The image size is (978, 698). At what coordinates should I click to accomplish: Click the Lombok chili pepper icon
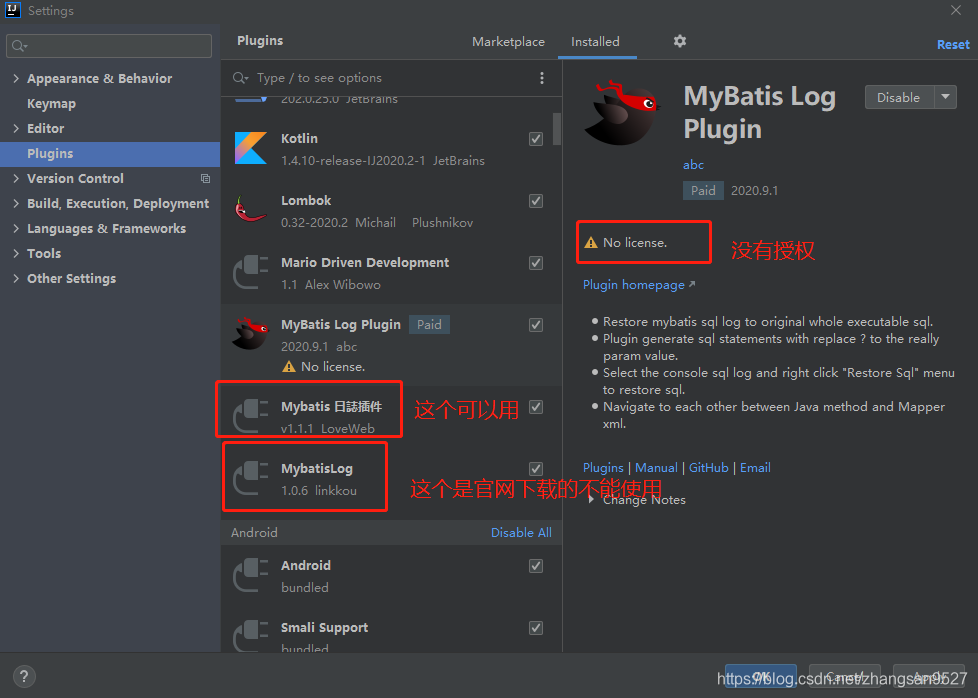250,210
